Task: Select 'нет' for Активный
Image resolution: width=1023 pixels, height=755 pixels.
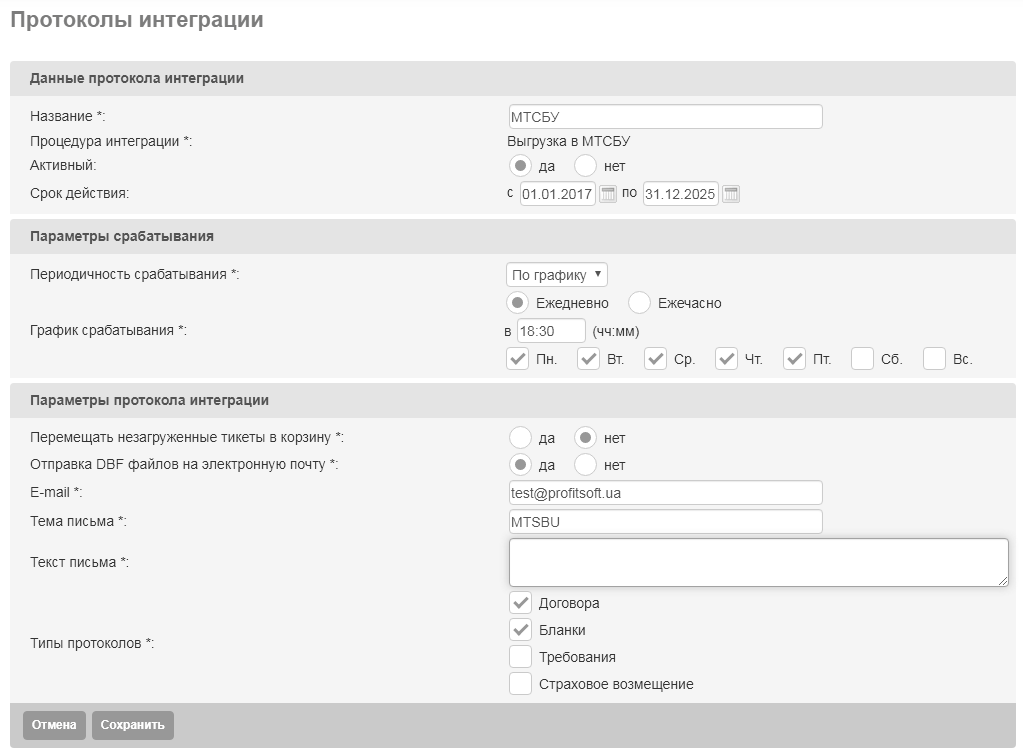Action: tap(585, 166)
